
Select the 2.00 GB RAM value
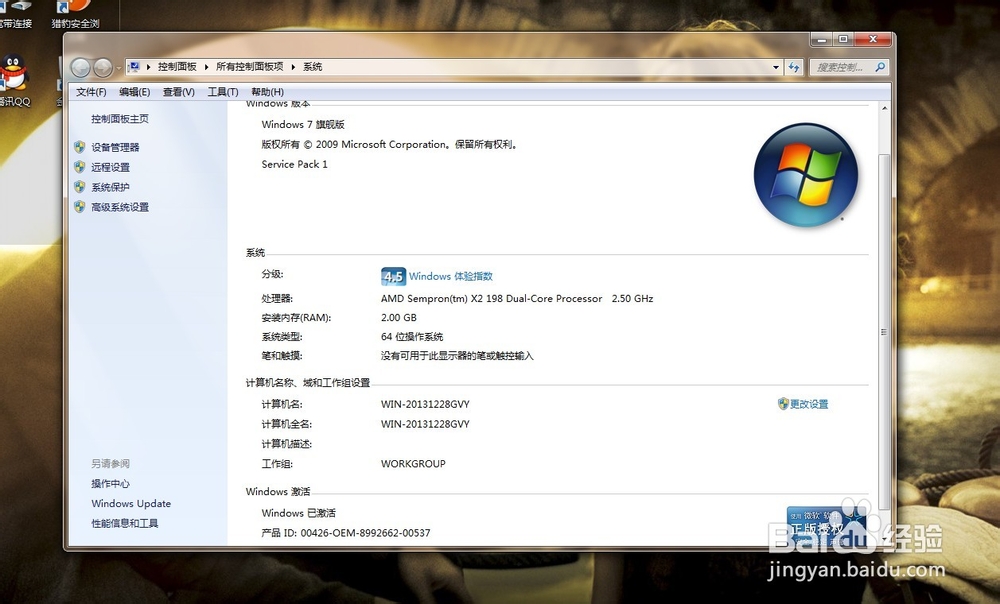click(x=399, y=317)
